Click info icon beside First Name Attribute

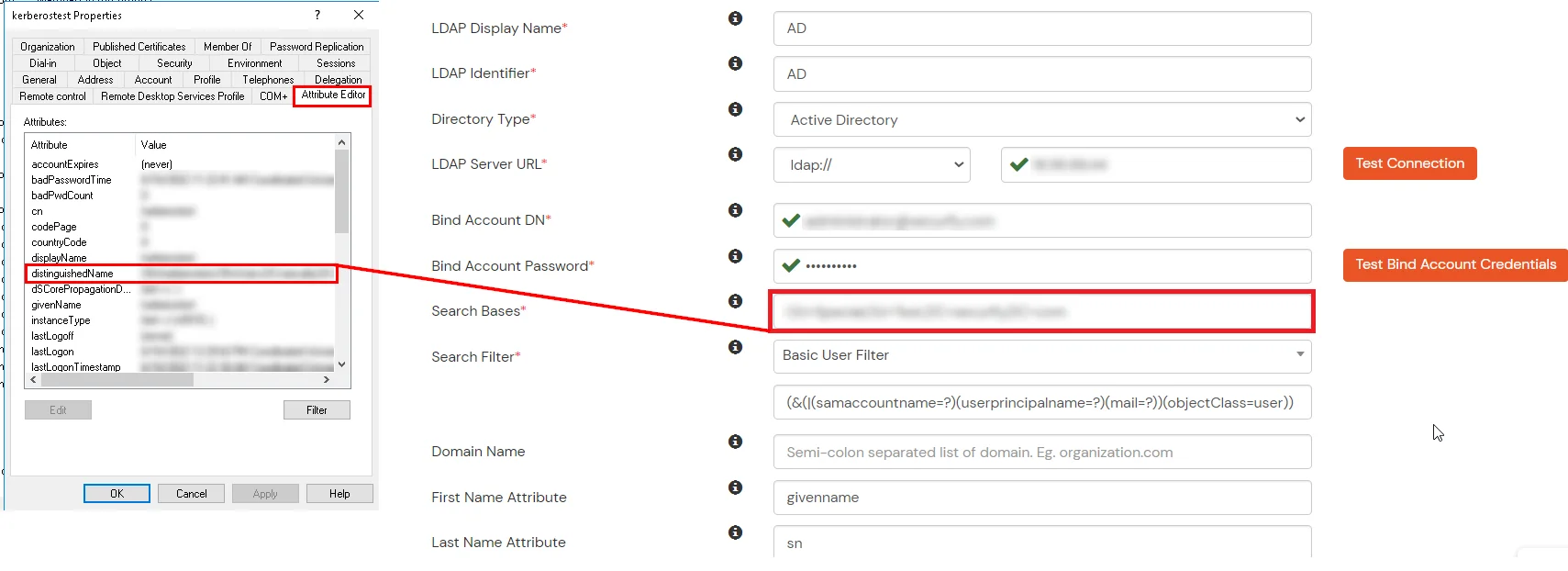735,487
